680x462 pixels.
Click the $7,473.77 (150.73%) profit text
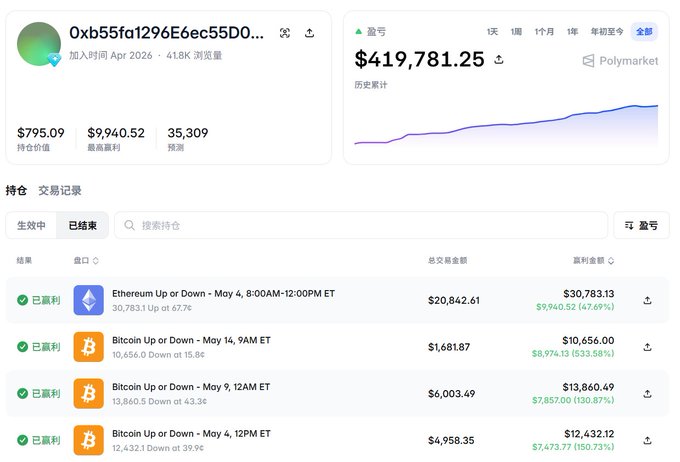click(573, 447)
